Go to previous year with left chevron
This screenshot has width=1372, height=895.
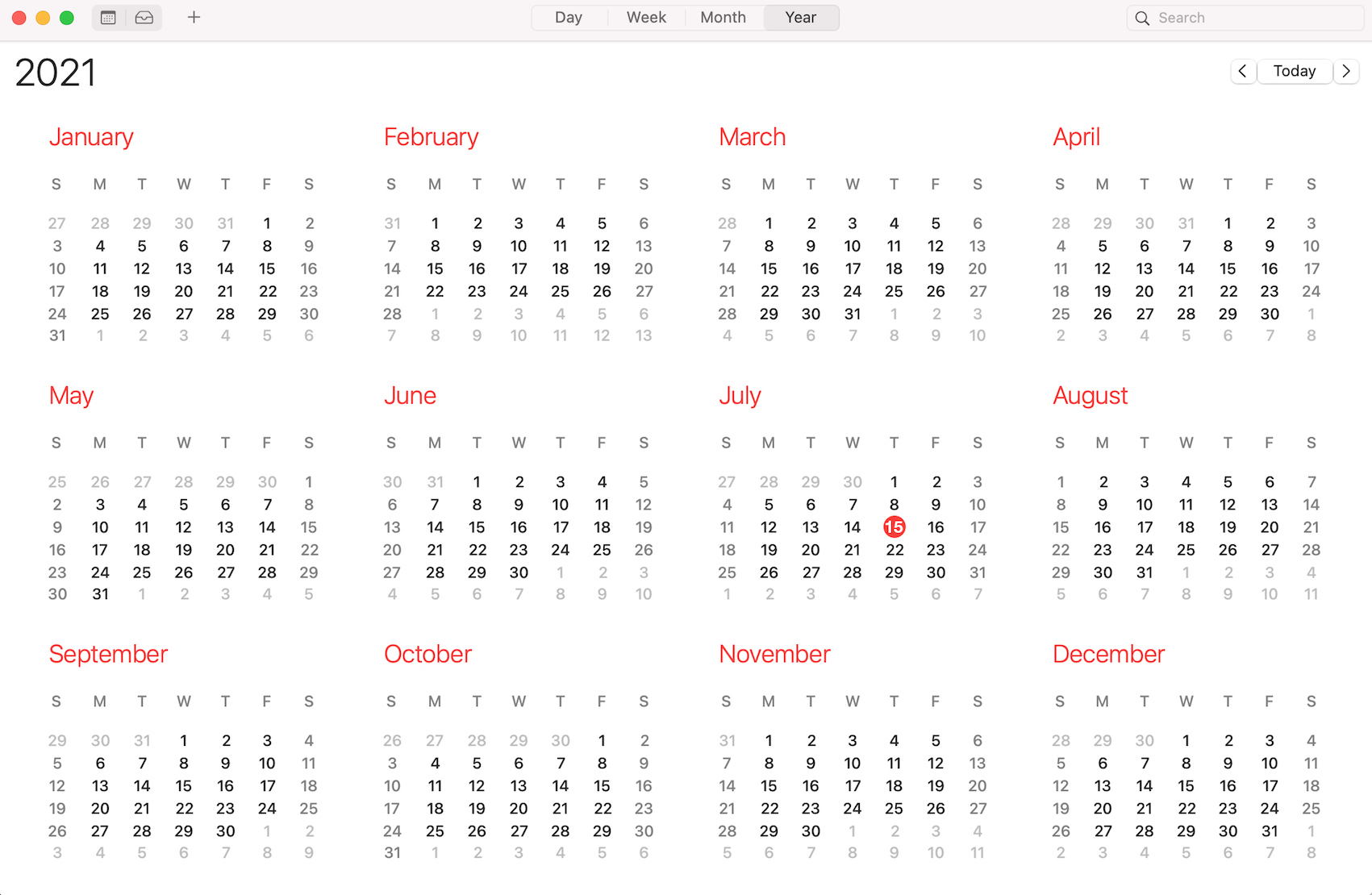click(x=1242, y=71)
